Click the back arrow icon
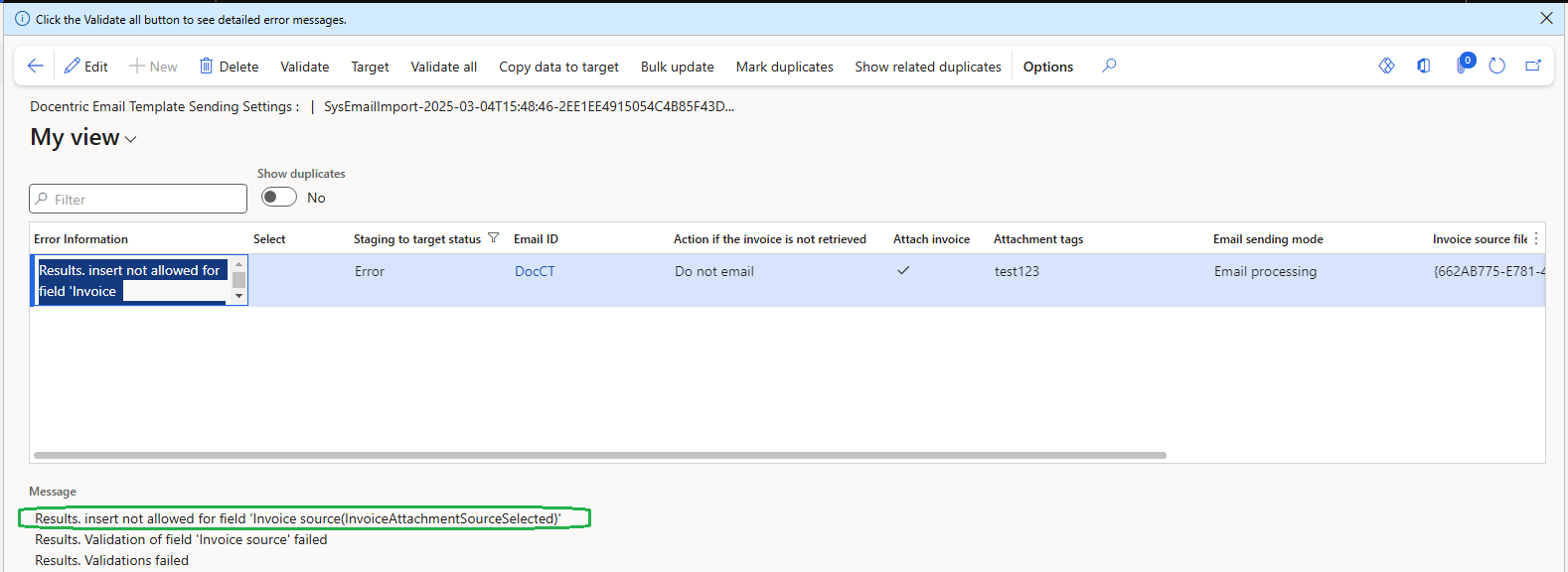 tap(36, 67)
